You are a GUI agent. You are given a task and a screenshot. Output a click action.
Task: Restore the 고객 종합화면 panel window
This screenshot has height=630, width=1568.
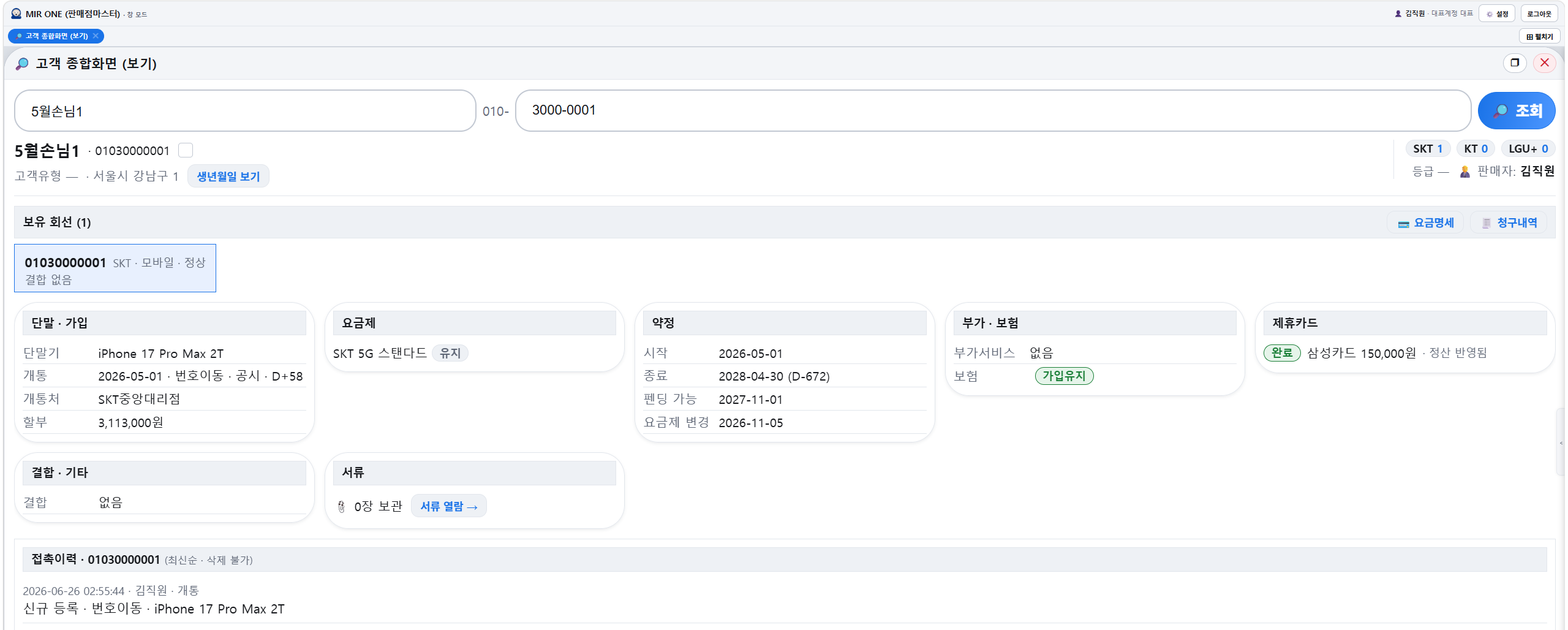pos(1515,63)
